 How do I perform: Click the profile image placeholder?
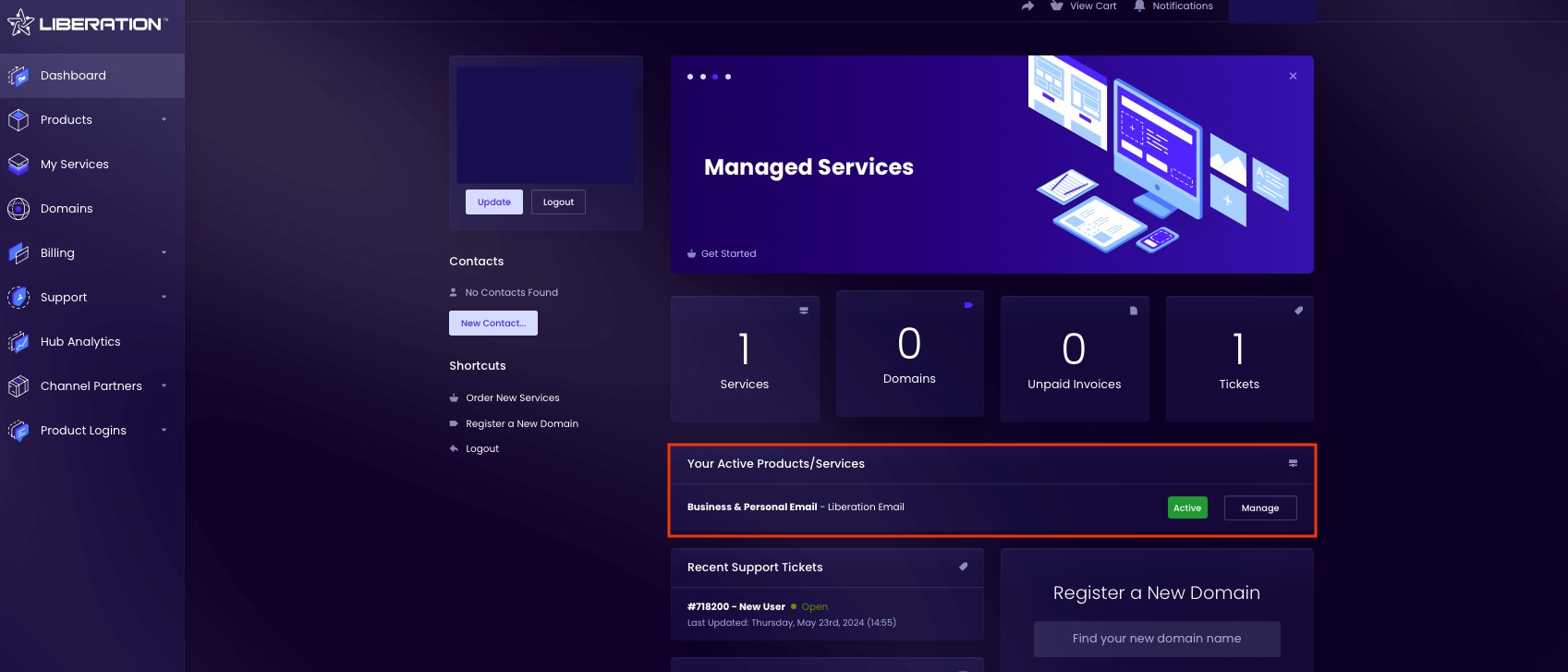tap(545, 124)
